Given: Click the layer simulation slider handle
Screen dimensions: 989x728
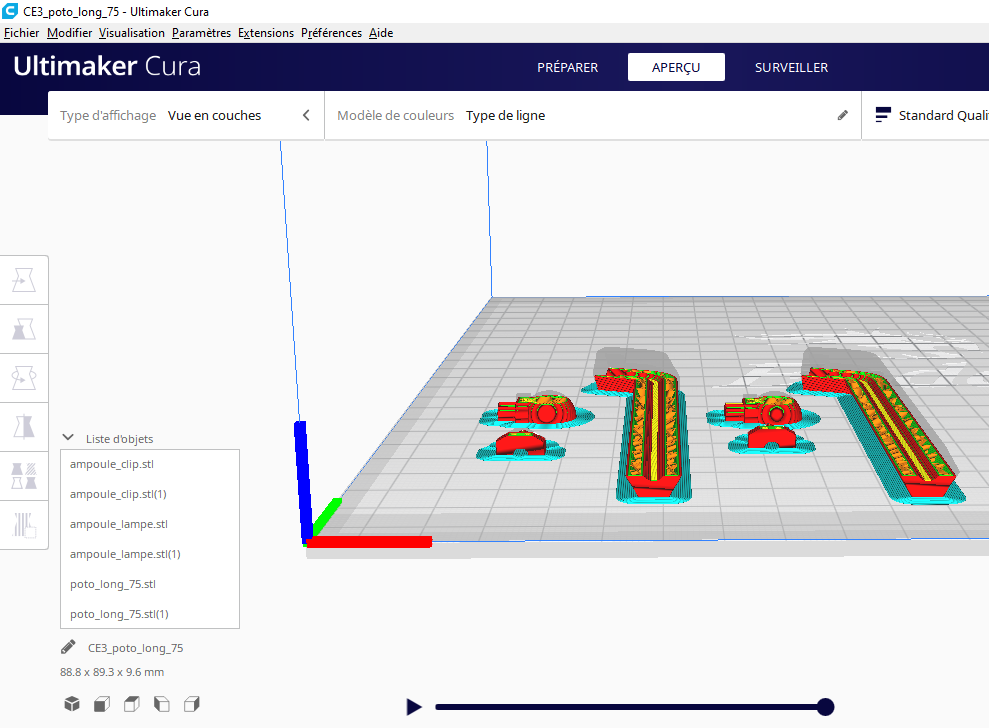Looking at the screenshot, I should [825, 707].
